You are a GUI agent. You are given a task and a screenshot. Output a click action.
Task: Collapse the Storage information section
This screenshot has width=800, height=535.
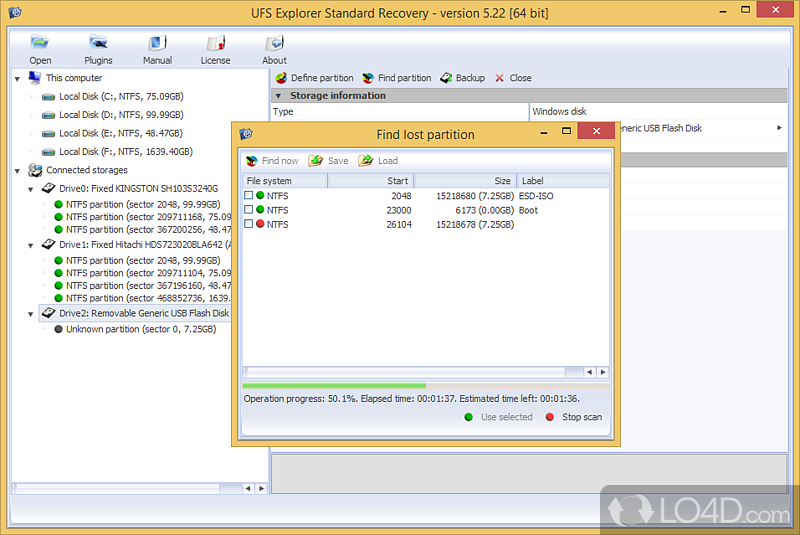click(279, 96)
